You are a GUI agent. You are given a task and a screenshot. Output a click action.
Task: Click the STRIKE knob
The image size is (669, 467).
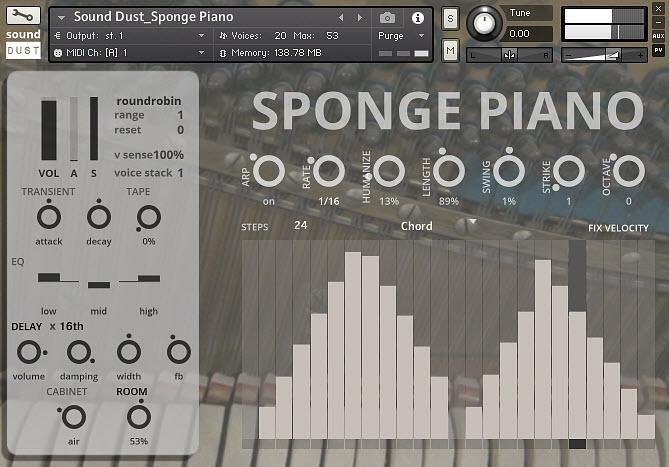(x=569, y=171)
